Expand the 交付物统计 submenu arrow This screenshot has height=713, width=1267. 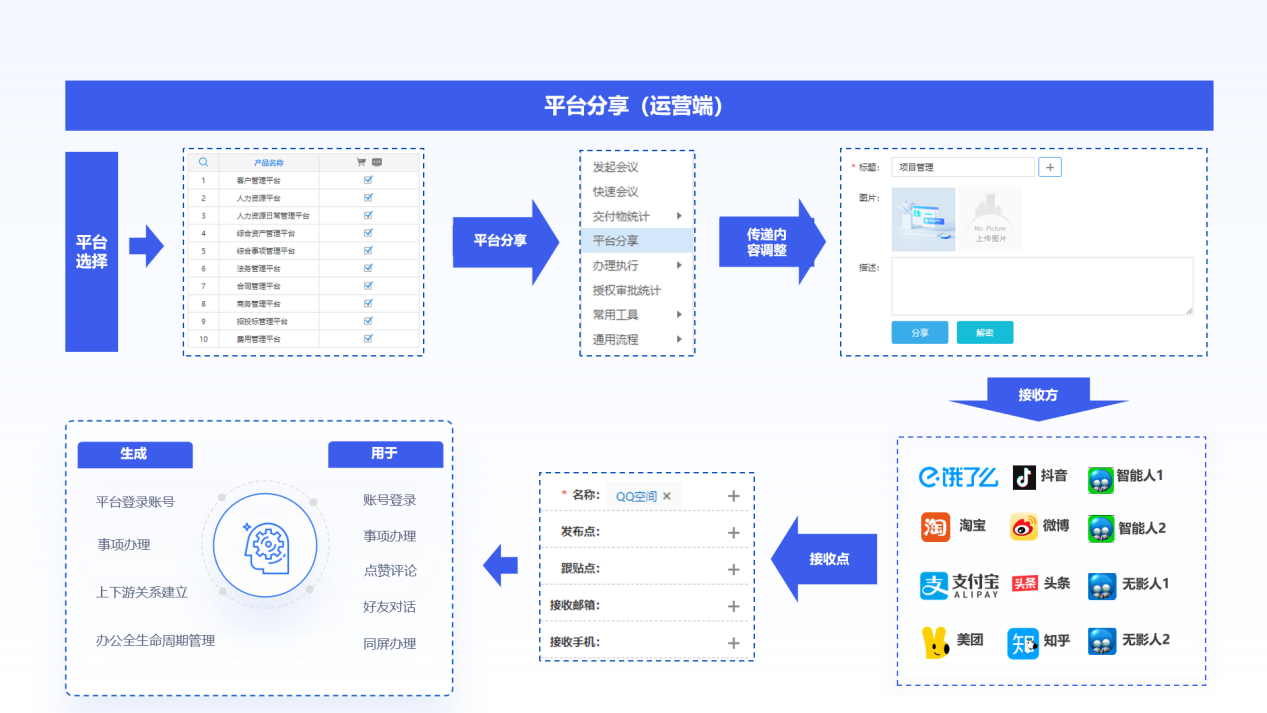tap(679, 216)
